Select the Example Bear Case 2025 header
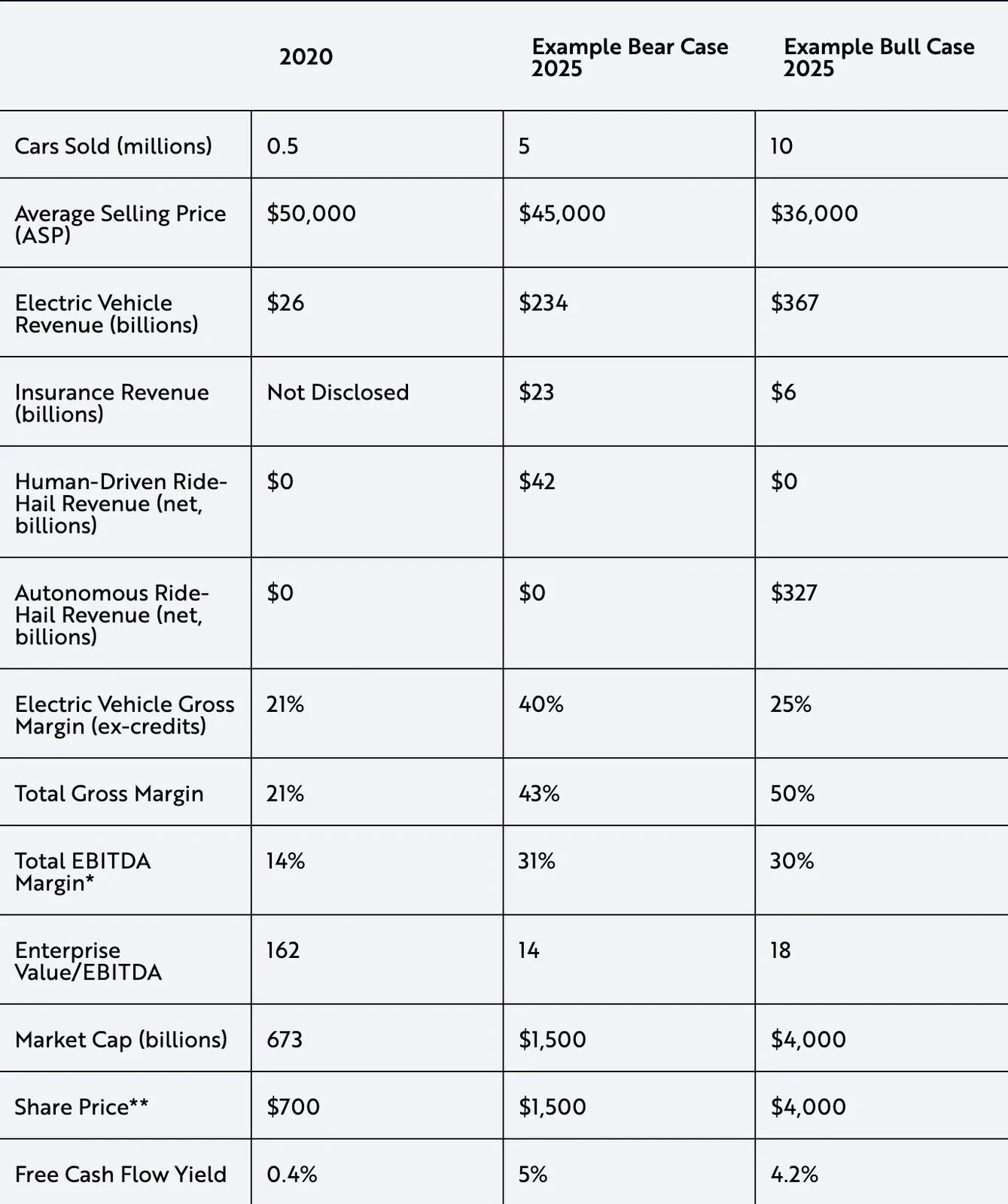 tap(629, 57)
